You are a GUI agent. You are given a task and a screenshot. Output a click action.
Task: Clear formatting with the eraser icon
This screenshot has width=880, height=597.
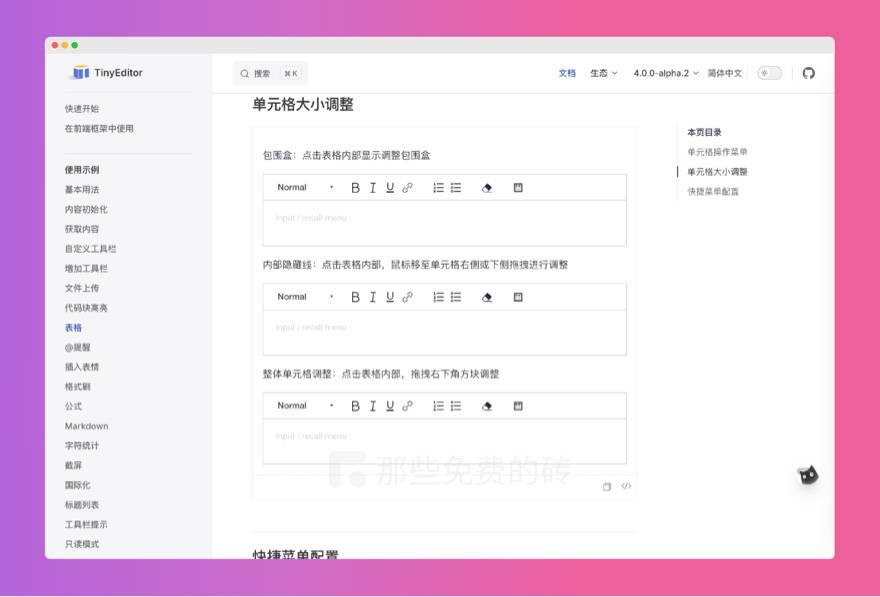486,187
